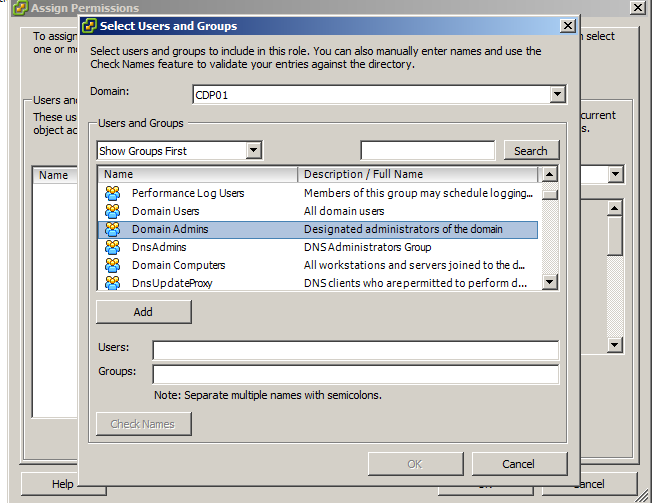Expand the Show Groups First dropdown
Image resolution: width=657 pixels, height=503 pixels.
[x=253, y=151]
